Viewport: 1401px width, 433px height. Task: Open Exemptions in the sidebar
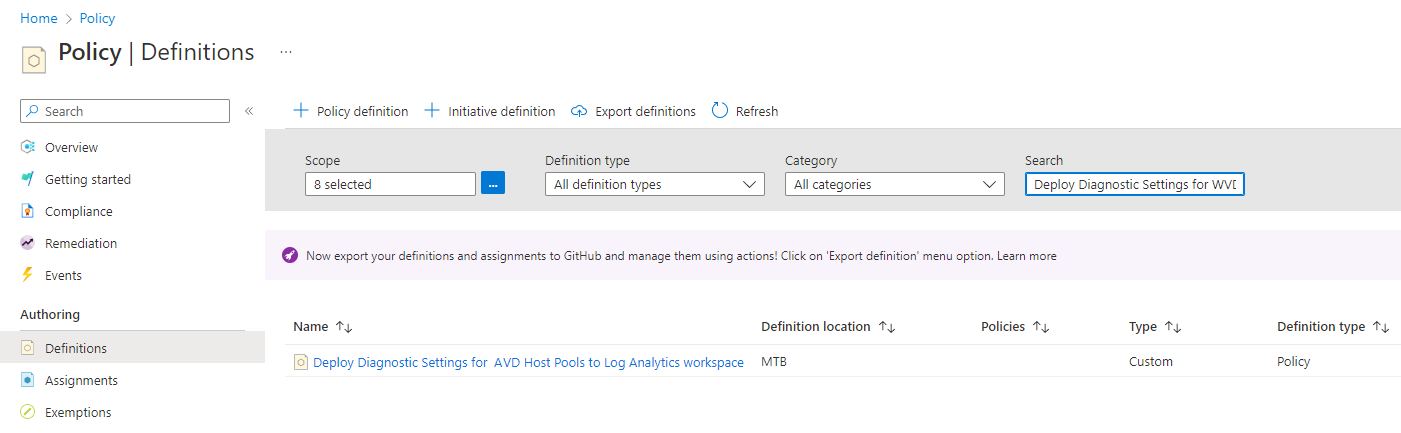point(78,412)
